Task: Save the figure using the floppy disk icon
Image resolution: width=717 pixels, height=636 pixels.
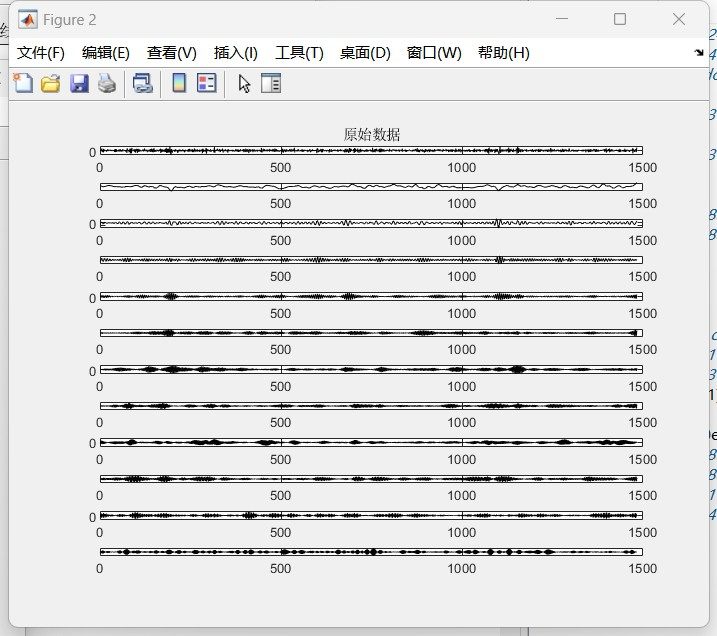Action: click(79, 84)
